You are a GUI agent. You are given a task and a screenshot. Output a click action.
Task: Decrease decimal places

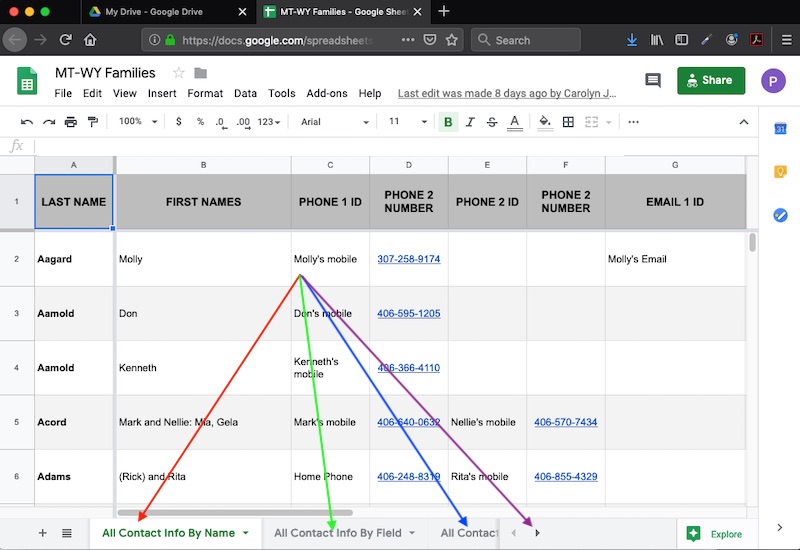(x=221, y=122)
